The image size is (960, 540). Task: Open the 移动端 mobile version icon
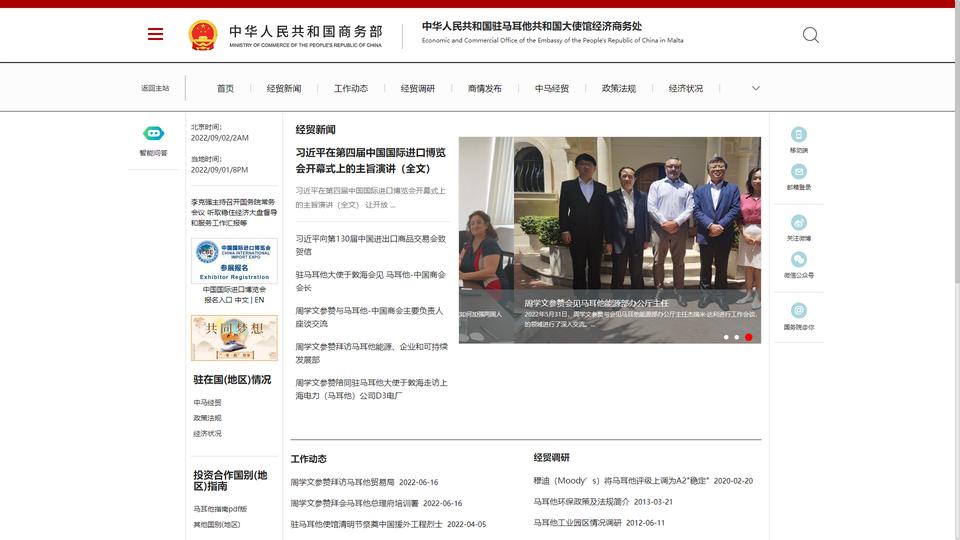pyautogui.click(x=798, y=134)
